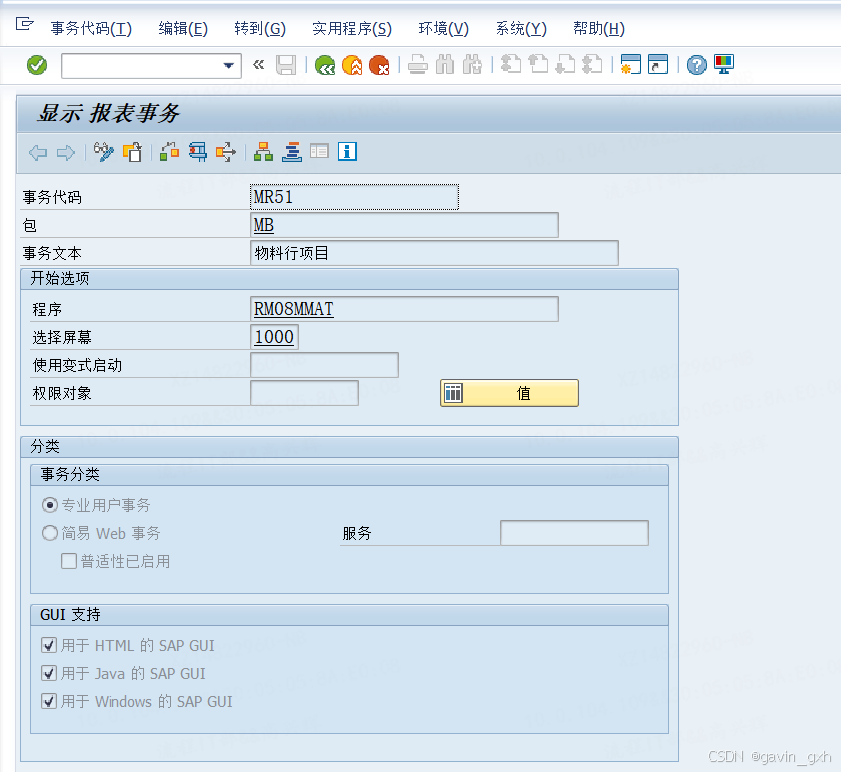Click the Last Page icon

(592, 65)
